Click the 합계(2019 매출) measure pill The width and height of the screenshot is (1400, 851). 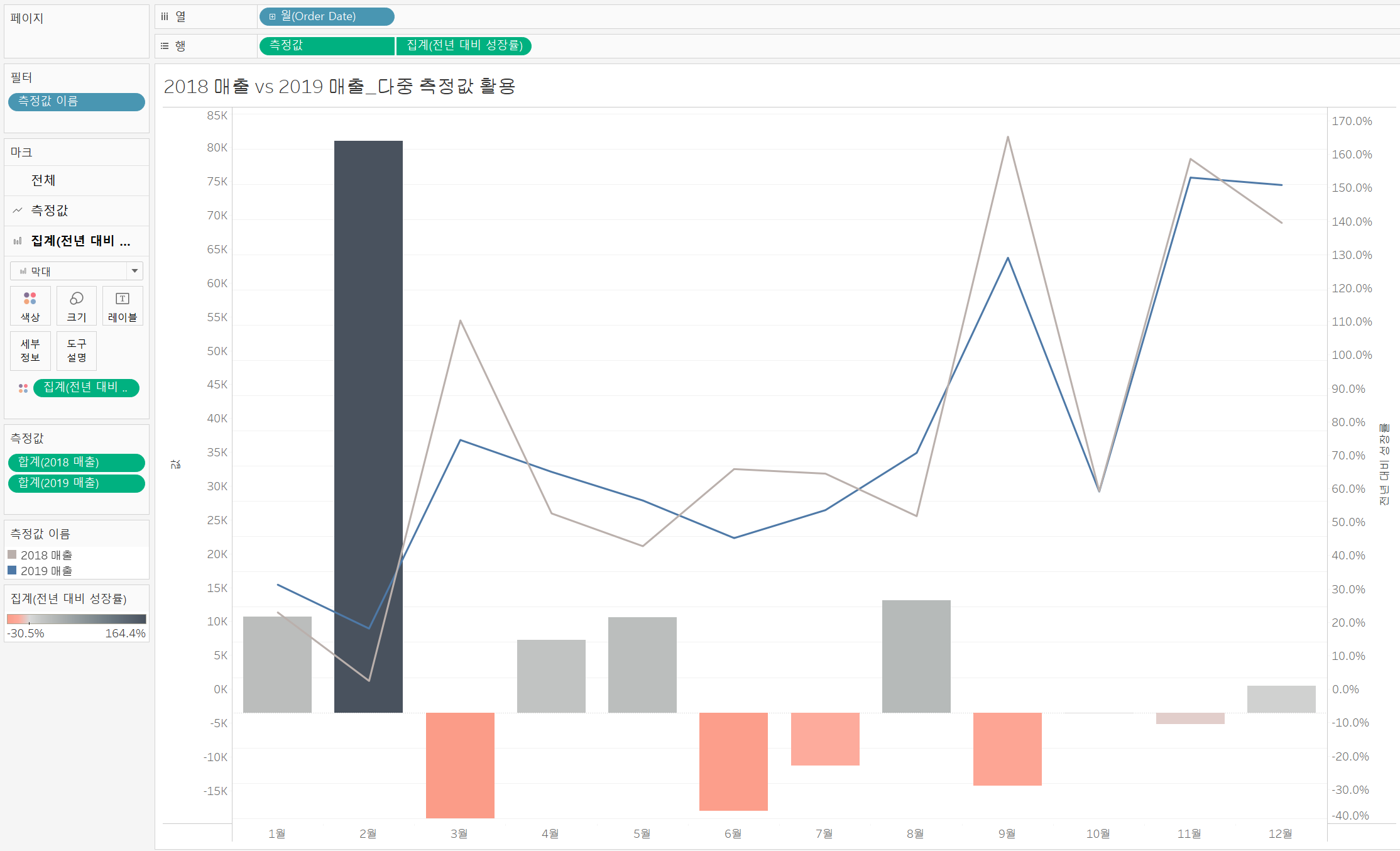pyautogui.click(x=77, y=483)
